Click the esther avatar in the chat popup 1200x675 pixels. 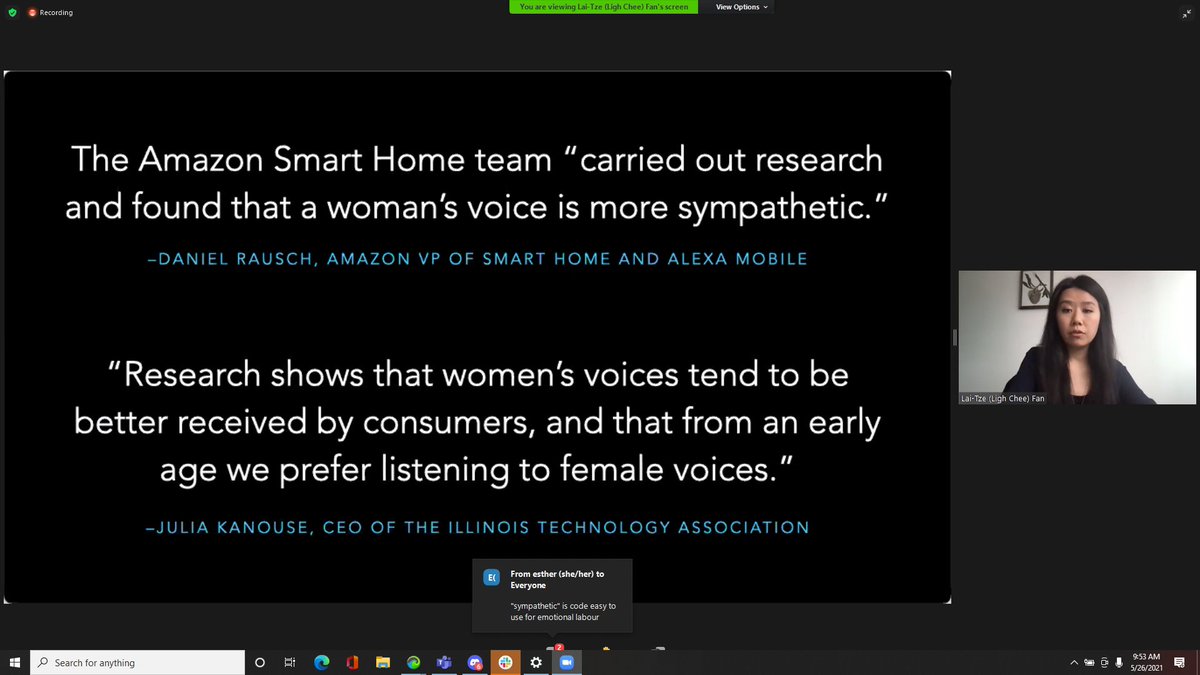tap(491, 577)
